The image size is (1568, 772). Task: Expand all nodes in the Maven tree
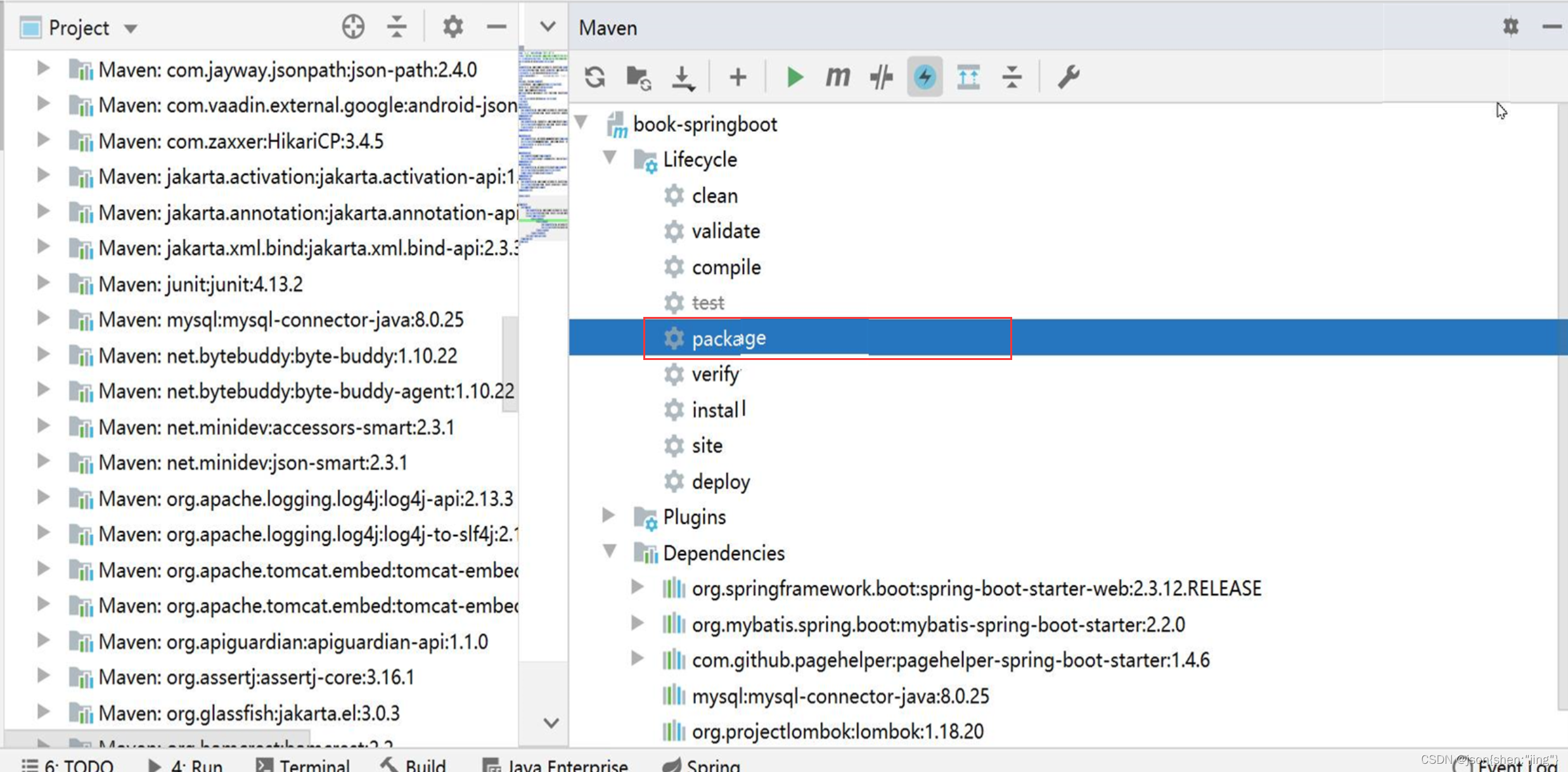[x=968, y=77]
